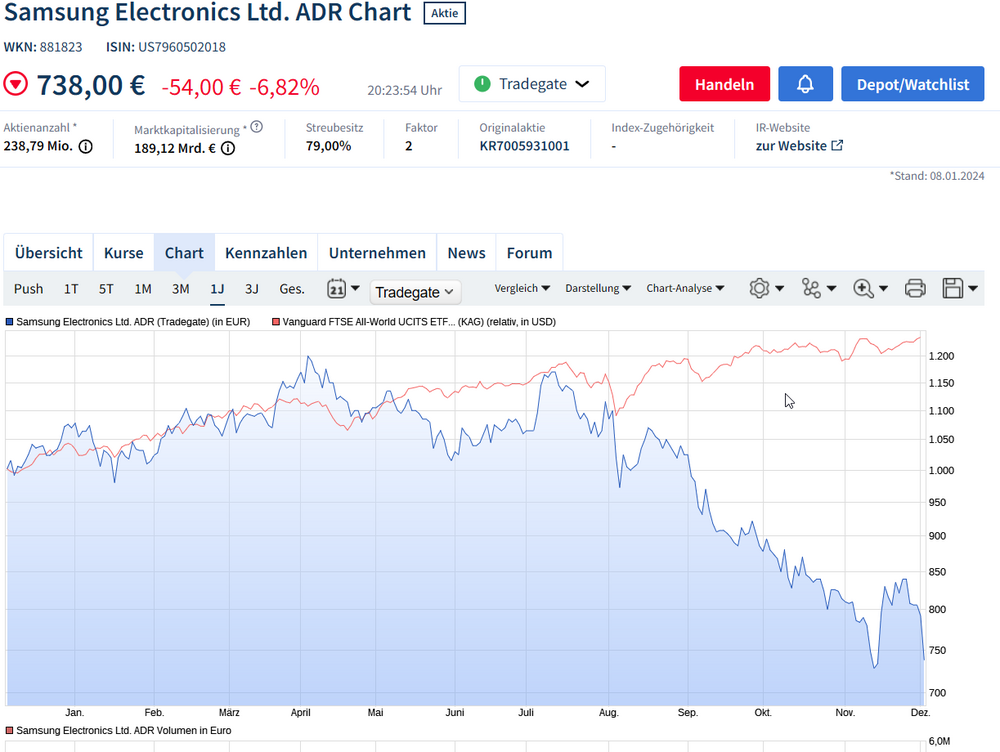Switch to the Kennzahlen tab
Screen dimensions: 1000x752
coord(266,252)
